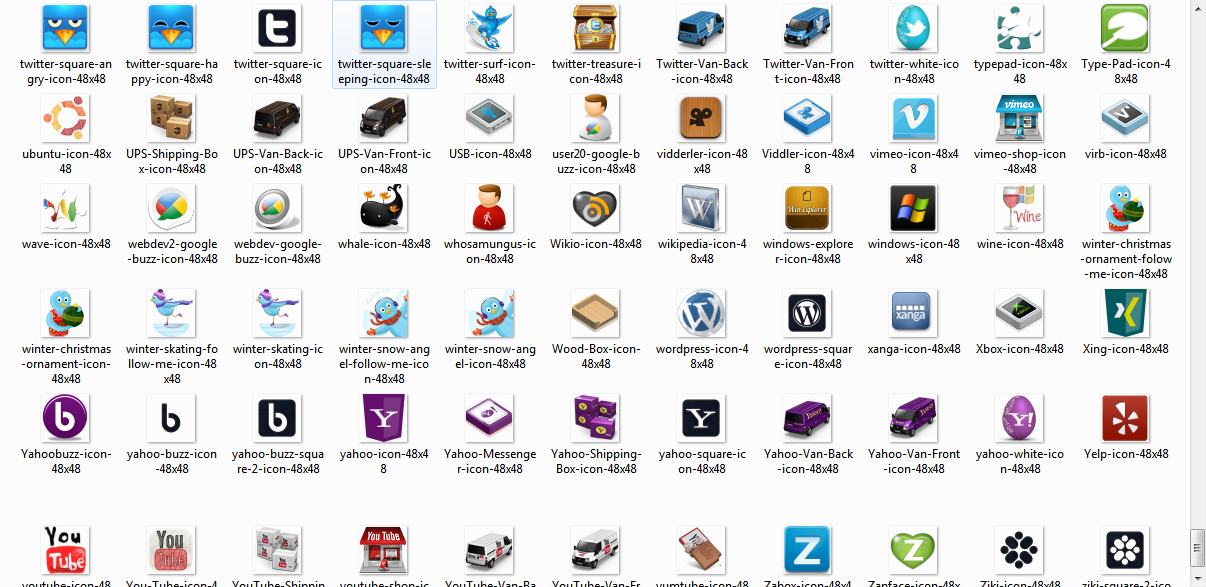Screen dimensions: 1206x587
Task: Select the round wordpress icon
Action: pyautogui.click(x=702, y=314)
